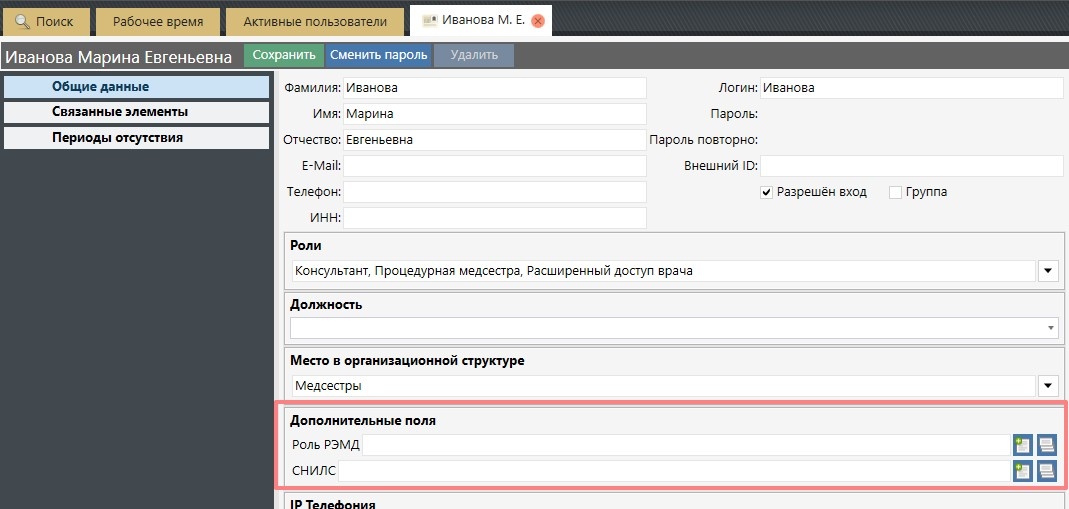
Task: Enable the Группа checkbox
Action: pos(895,192)
